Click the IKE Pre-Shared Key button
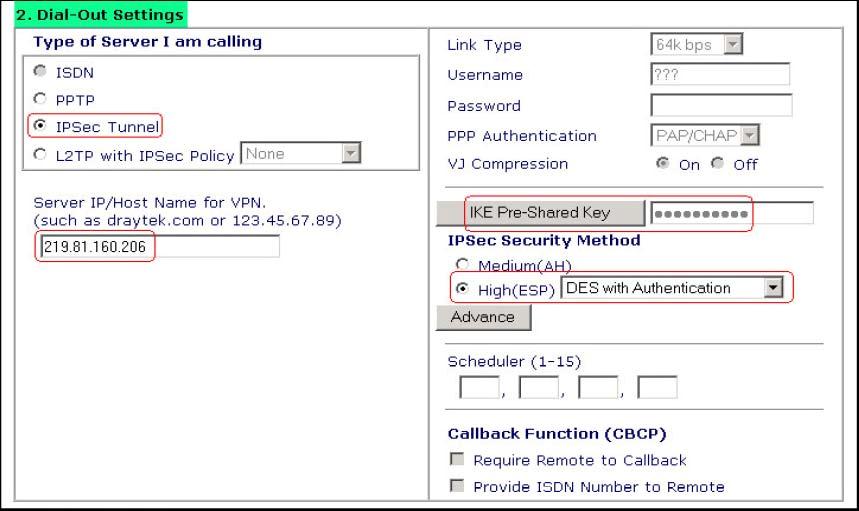 tap(541, 212)
